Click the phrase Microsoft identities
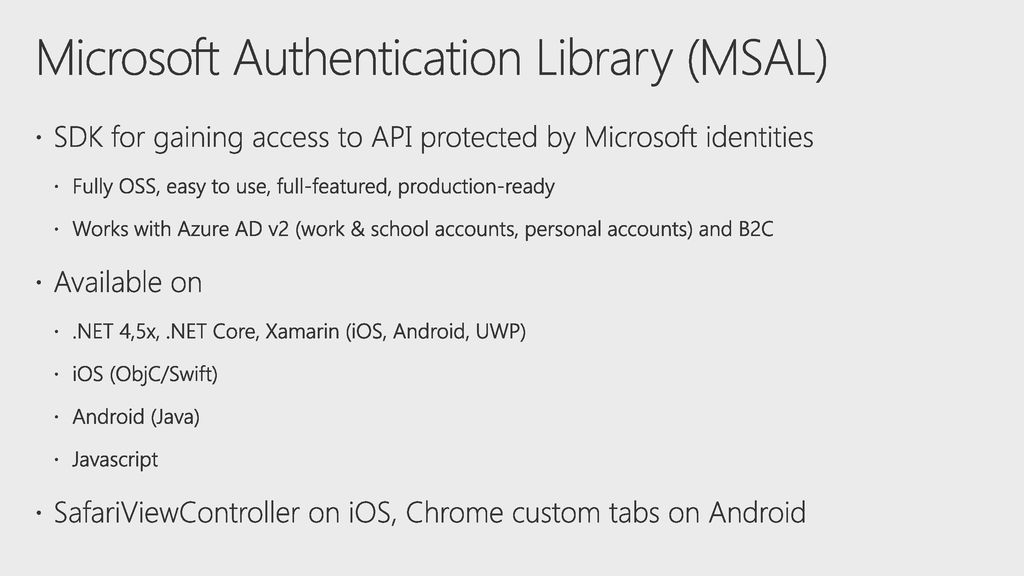 point(699,138)
